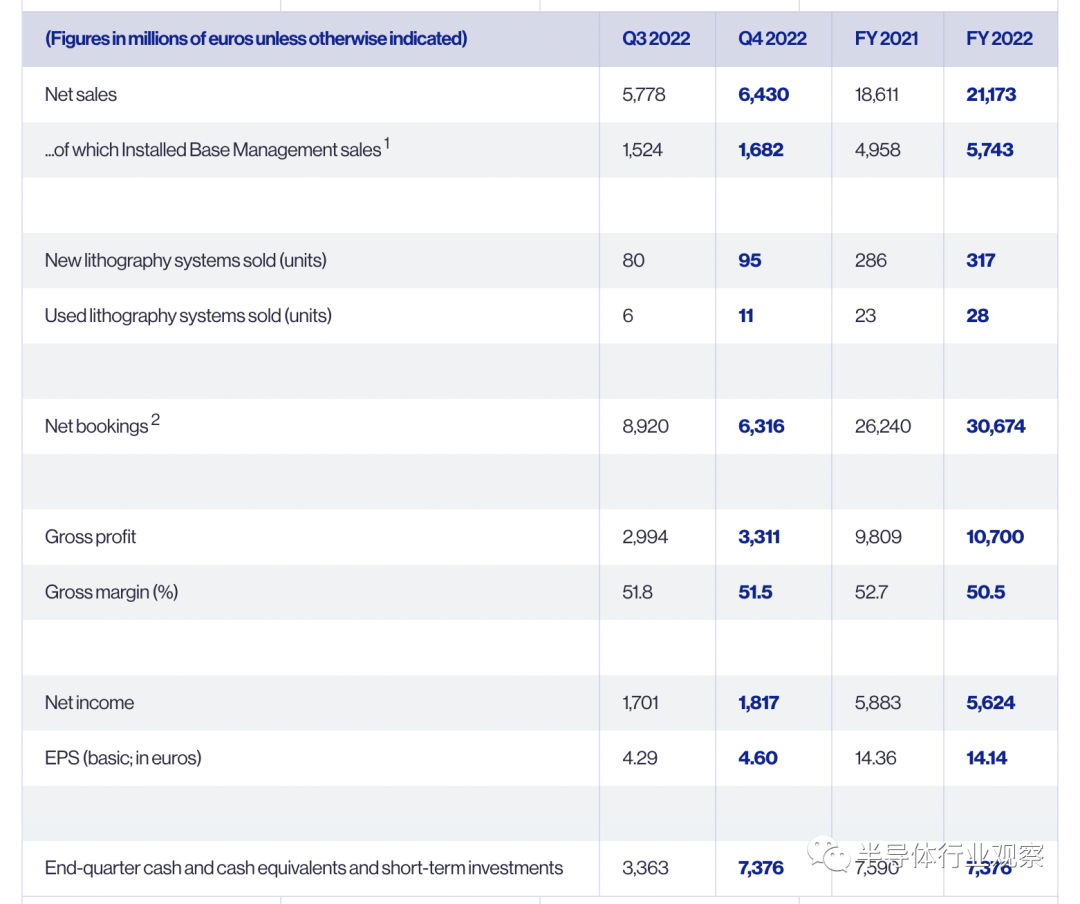Click the WeChat watermark logo icon

[829, 854]
